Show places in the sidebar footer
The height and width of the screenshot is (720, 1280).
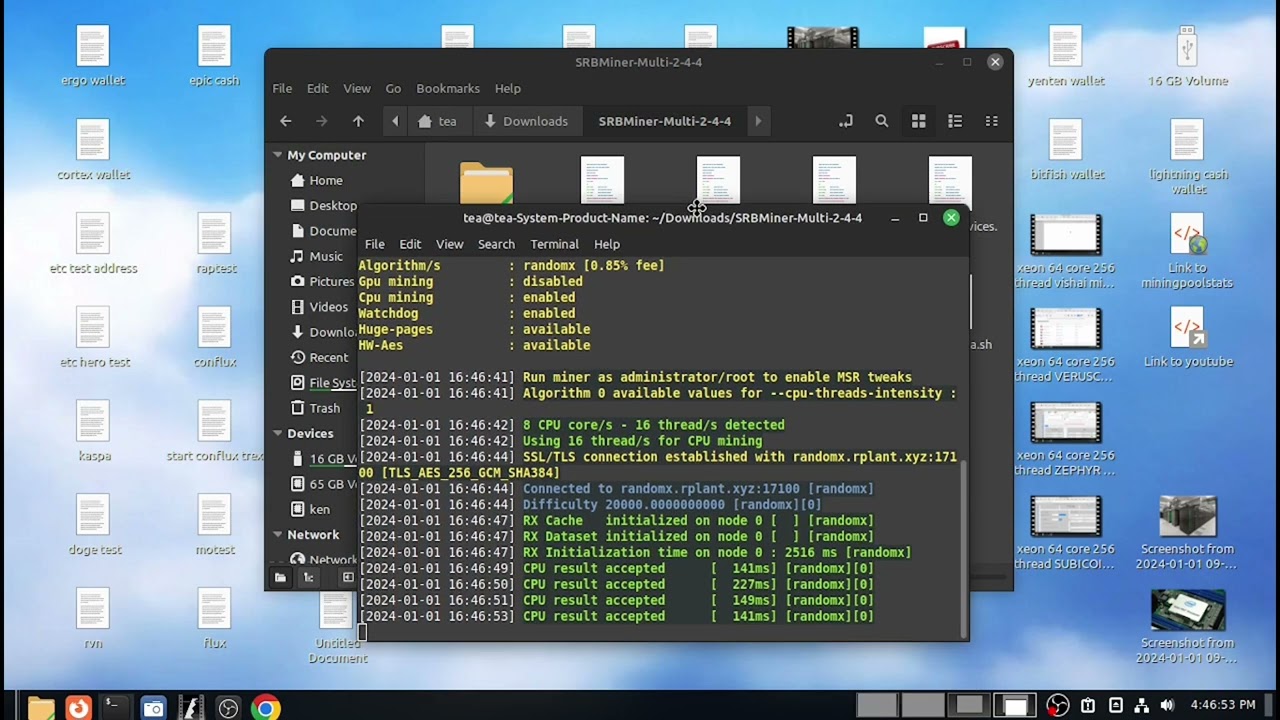[280, 577]
